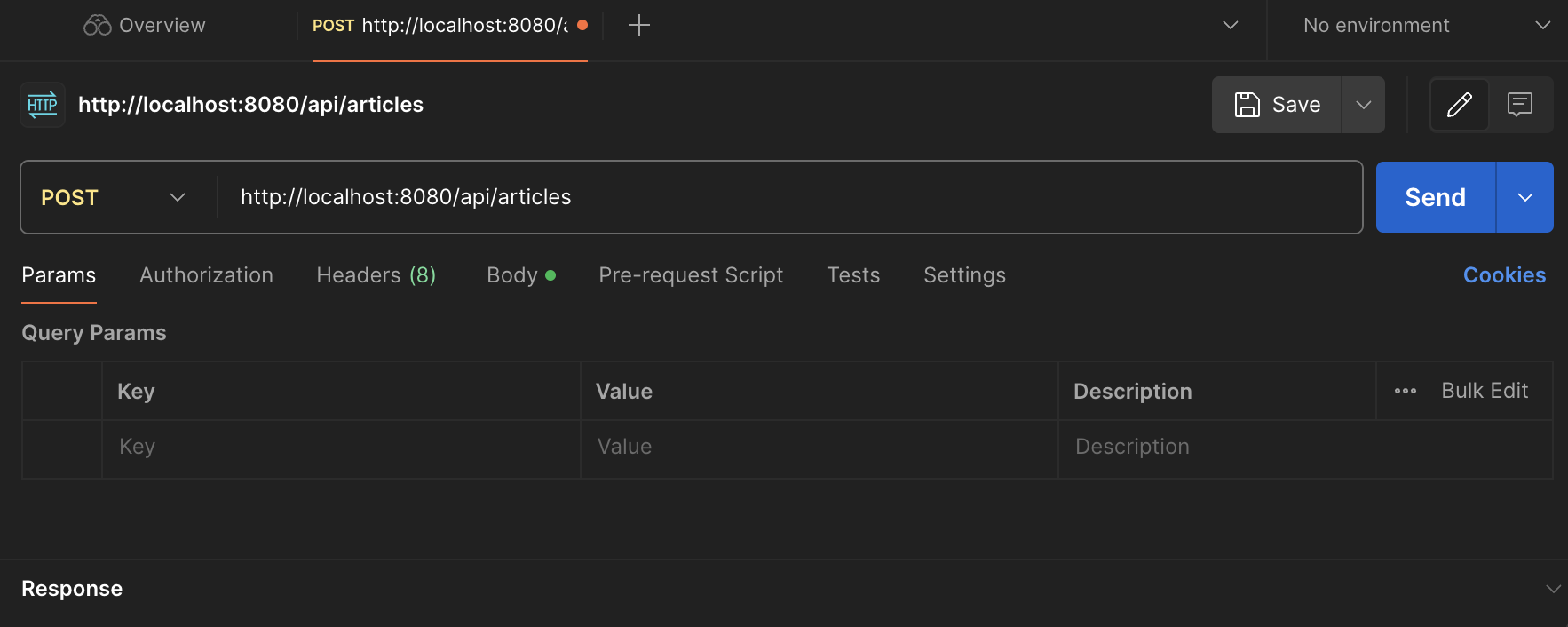Open a new request tab with plus icon
The width and height of the screenshot is (1568, 627).
click(639, 26)
